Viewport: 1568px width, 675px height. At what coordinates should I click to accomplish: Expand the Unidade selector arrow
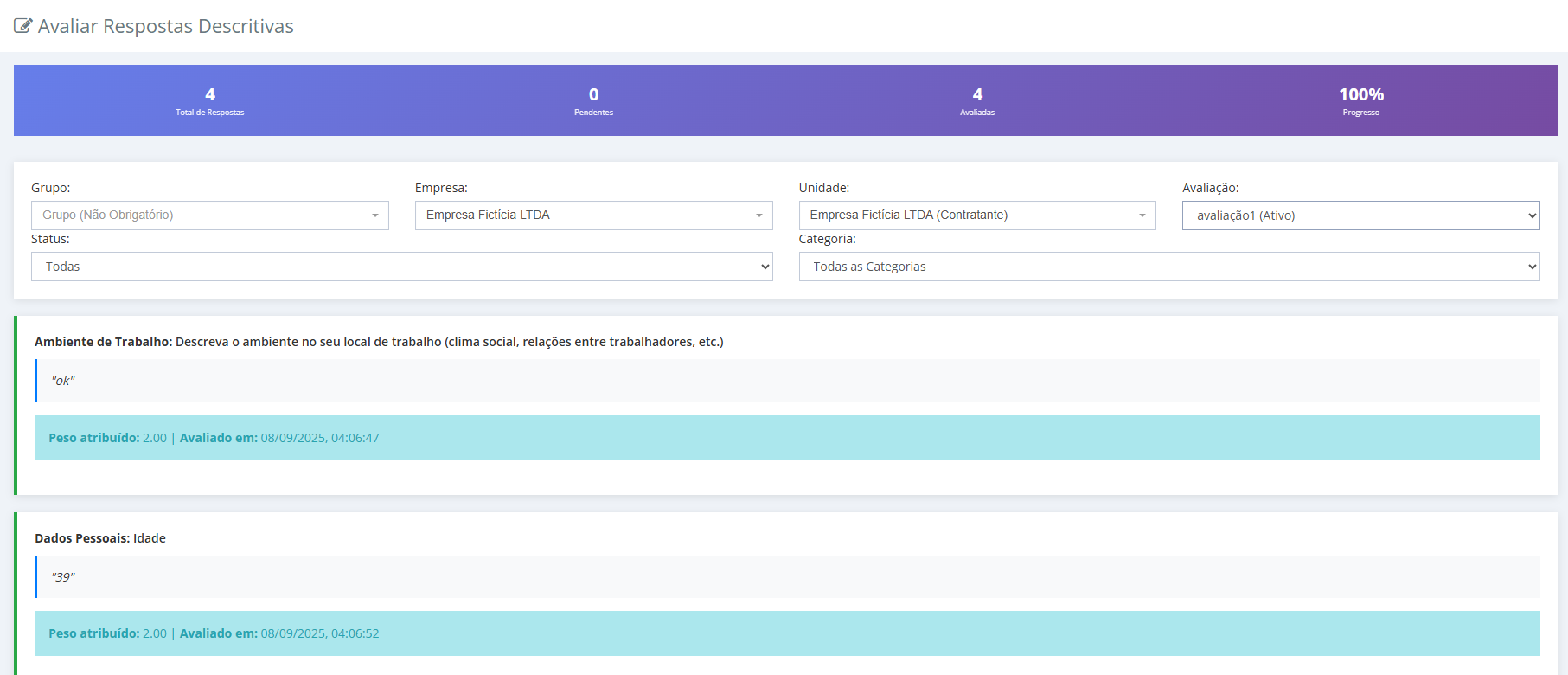pyautogui.click(x=1142, y=215)
